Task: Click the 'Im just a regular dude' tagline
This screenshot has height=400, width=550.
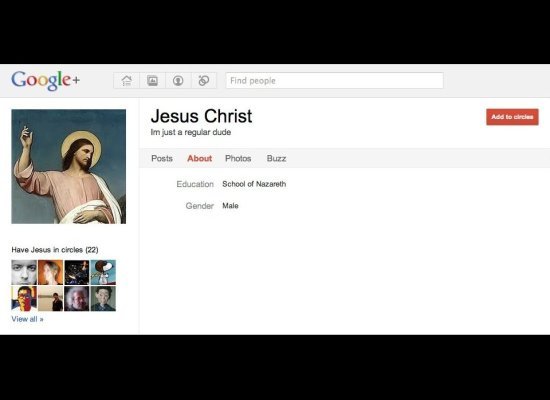Action: [191, 132]
